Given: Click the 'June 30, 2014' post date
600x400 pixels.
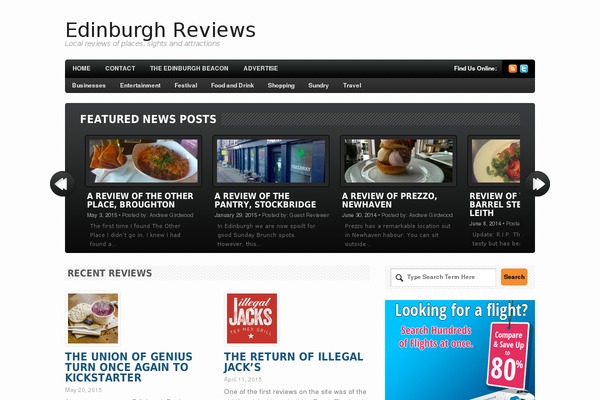Looking at the screenshot, I should (359, 215).
